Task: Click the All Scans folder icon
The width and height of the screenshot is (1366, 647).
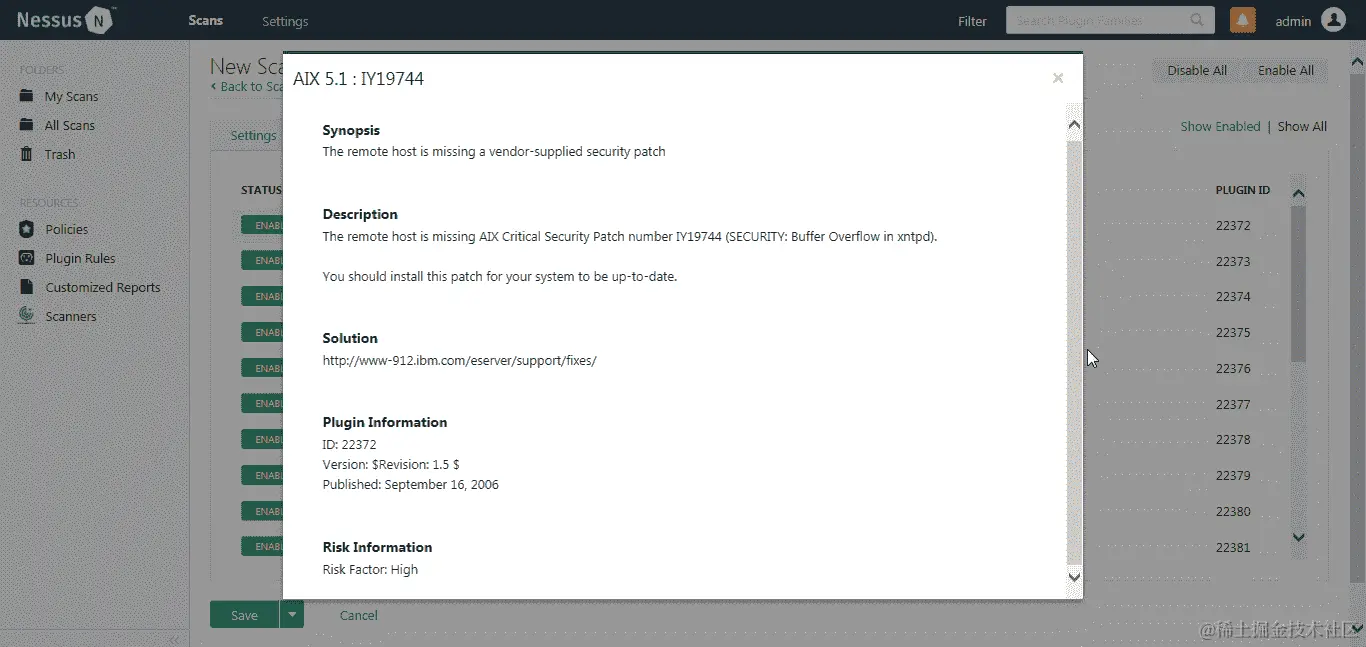Action: click(27, 125)
